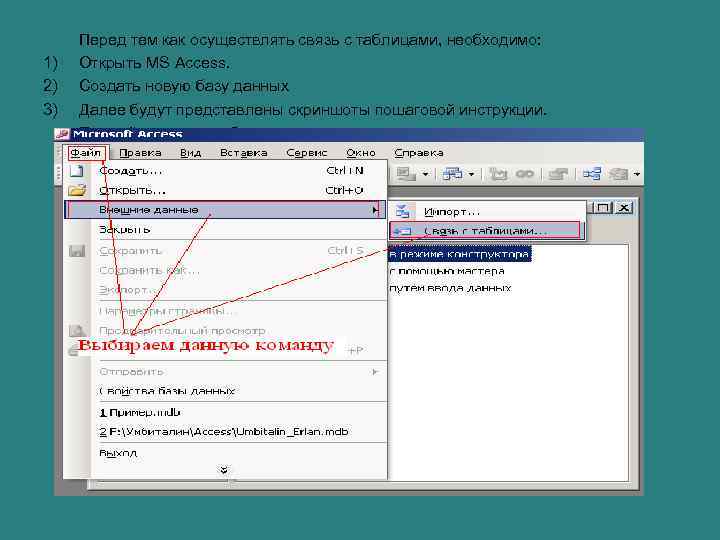The width and height of the screenshot is (720, 540).
Task: Expand the full File menu with chevrons
Action: [224, 470]
